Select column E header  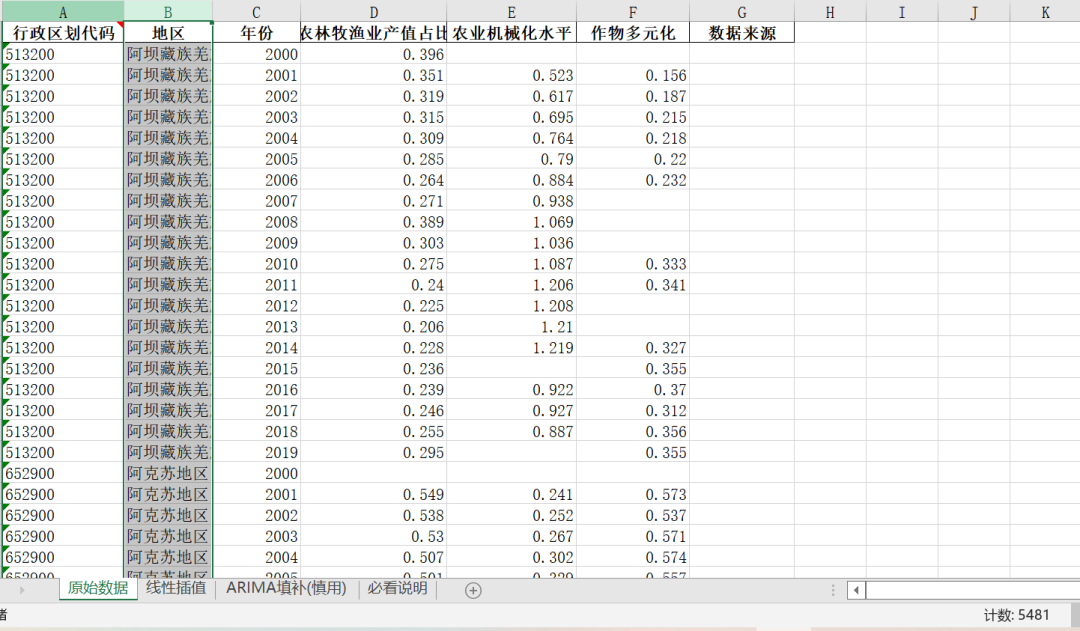[x=512, y=12]
